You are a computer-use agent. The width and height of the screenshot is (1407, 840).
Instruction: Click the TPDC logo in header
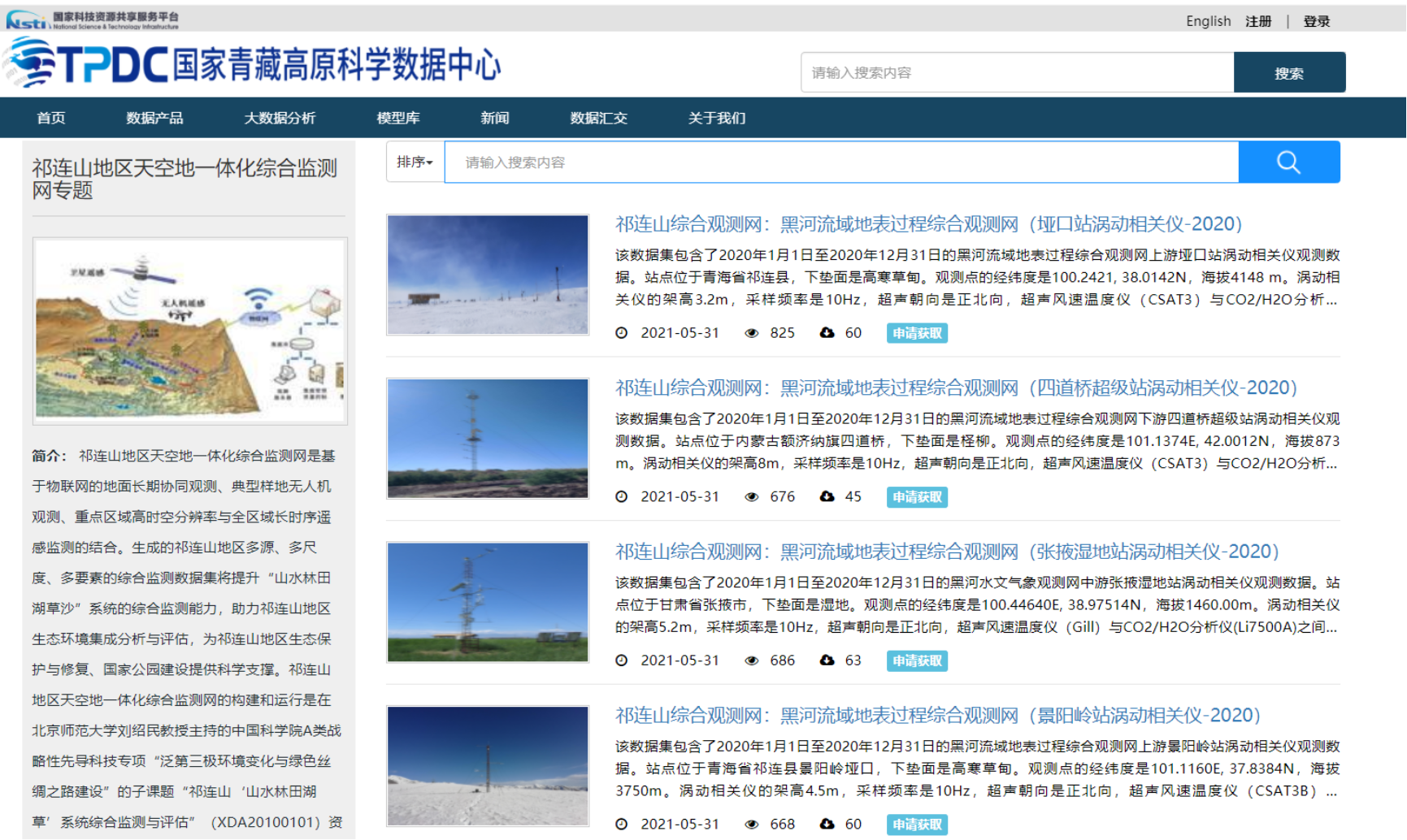(x=254, y=65)
